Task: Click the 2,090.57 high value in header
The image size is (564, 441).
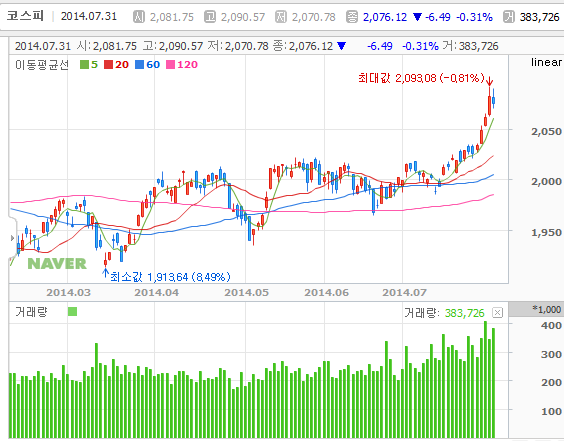Action: (243, 17)
